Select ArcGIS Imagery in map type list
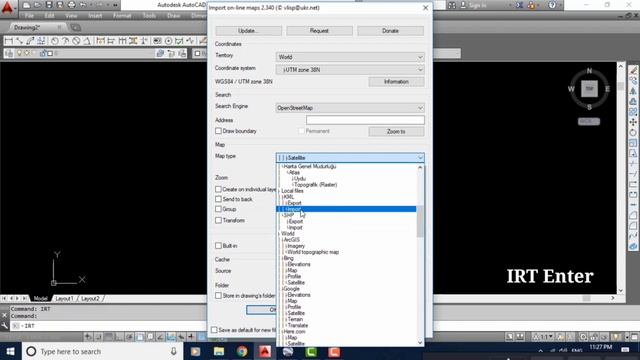The width and height of the screenshot is (640, 360). click(296, 246)
